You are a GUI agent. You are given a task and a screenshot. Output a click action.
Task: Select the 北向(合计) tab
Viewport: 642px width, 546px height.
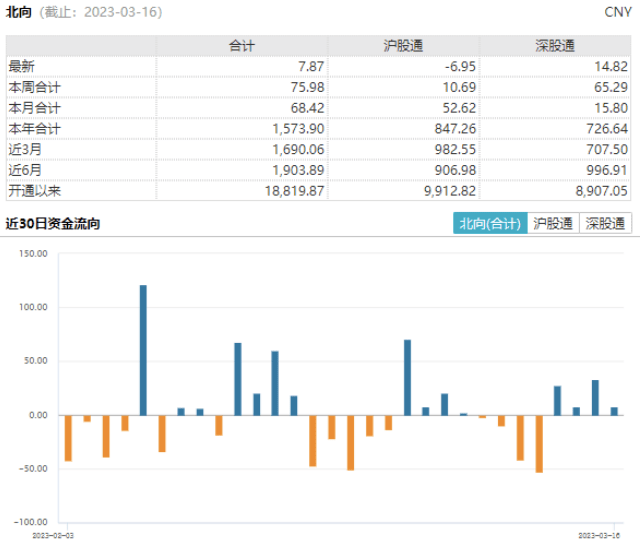pos(490,223)
